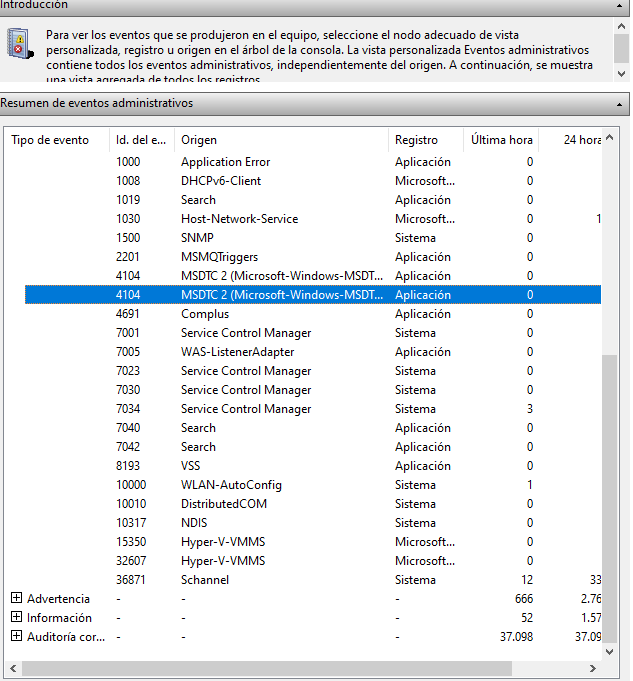Select the Host-Network-Service row
The height and width of the screenshot is (681, 633).
pos(313,219)
